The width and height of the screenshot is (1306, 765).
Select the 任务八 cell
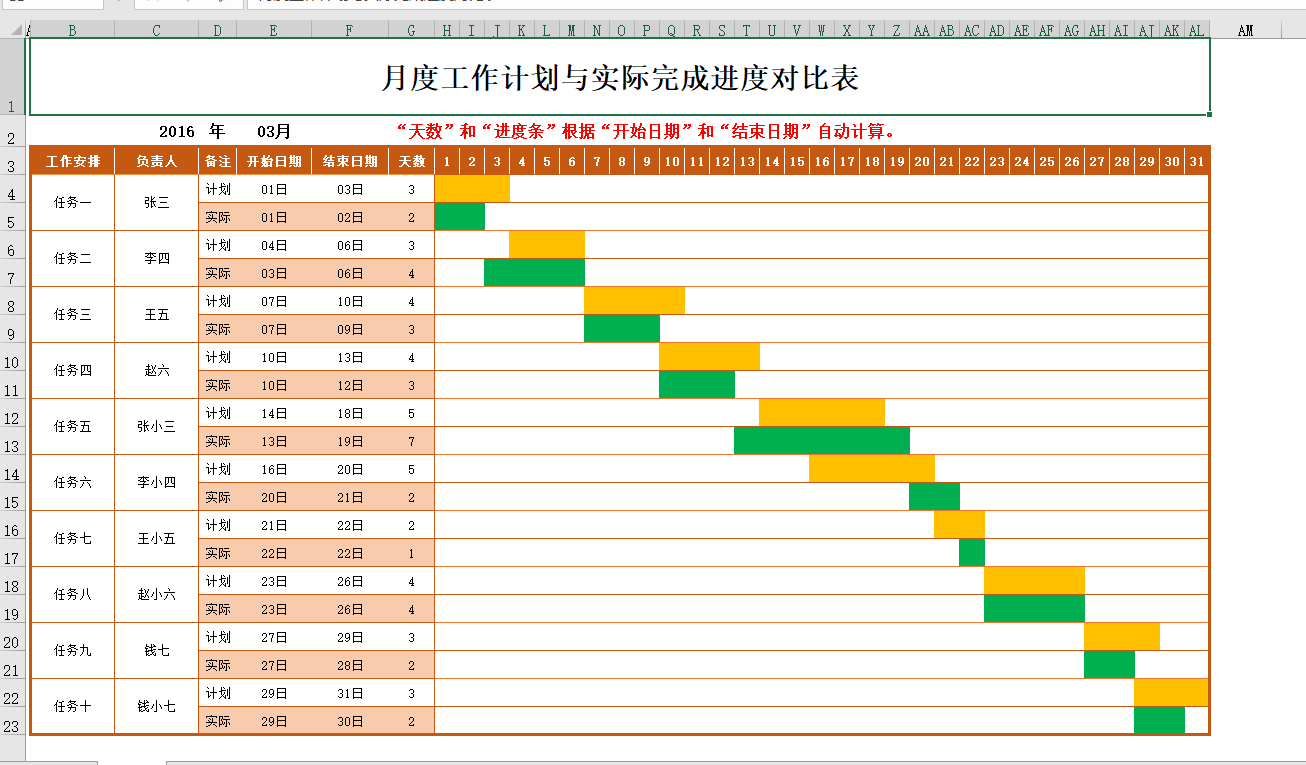click(73, 595)
